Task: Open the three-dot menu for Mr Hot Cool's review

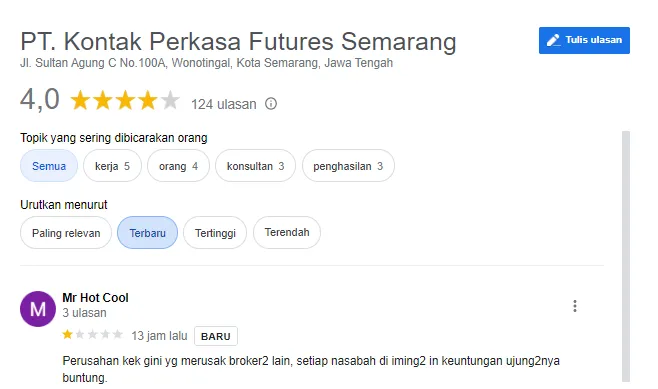Action: click(x=574, y=306)
